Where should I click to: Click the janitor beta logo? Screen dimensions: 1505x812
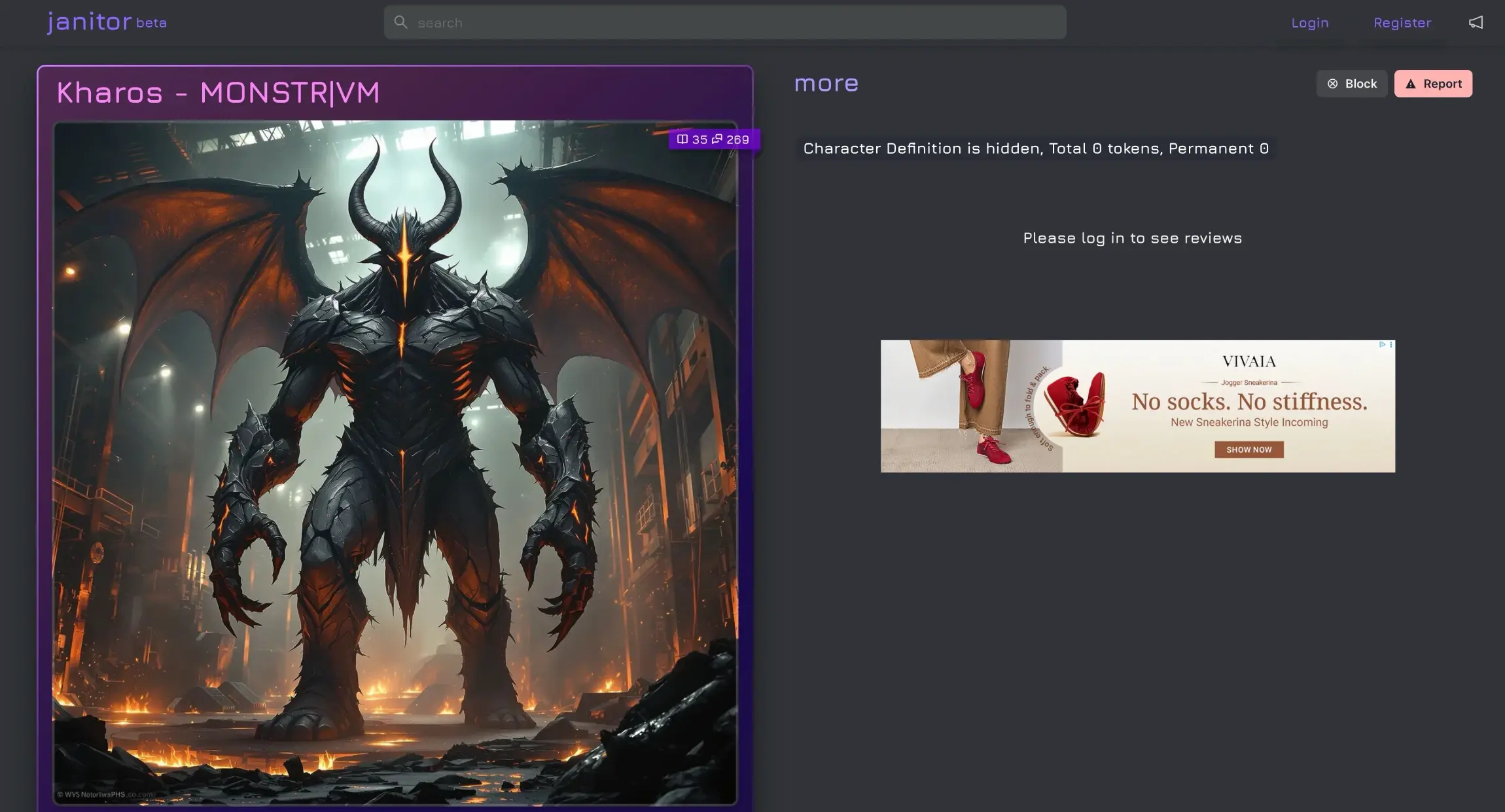tap(105, 21)
